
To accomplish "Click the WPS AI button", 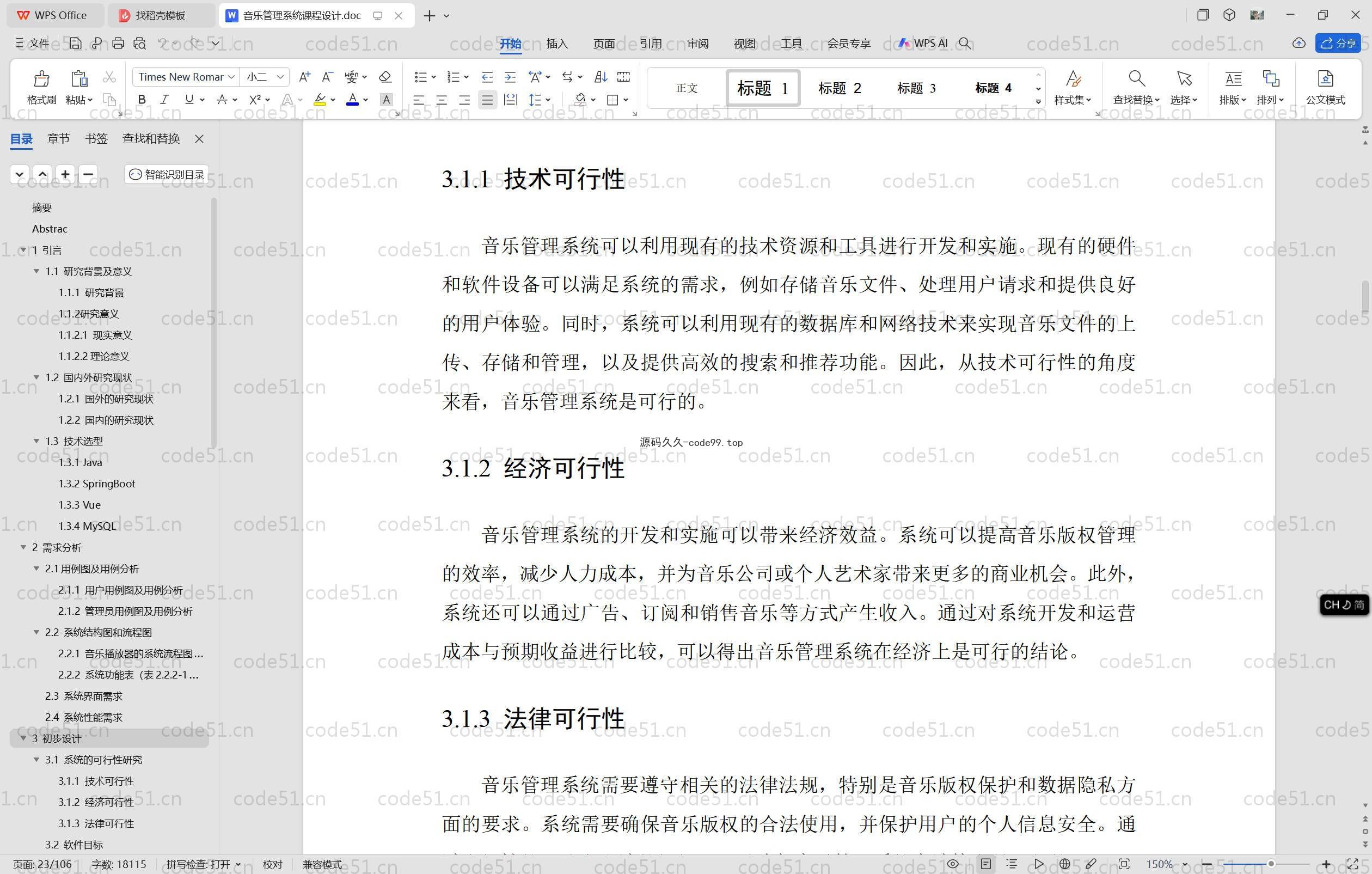I will click(922, 44).
